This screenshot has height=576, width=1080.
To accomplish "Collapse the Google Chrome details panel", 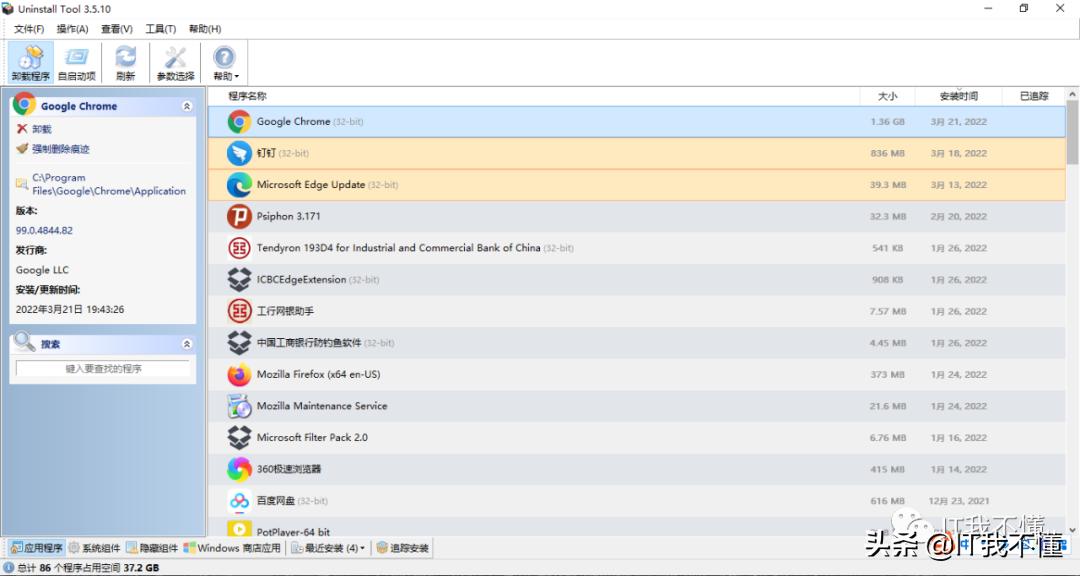I will coord(187,106).
